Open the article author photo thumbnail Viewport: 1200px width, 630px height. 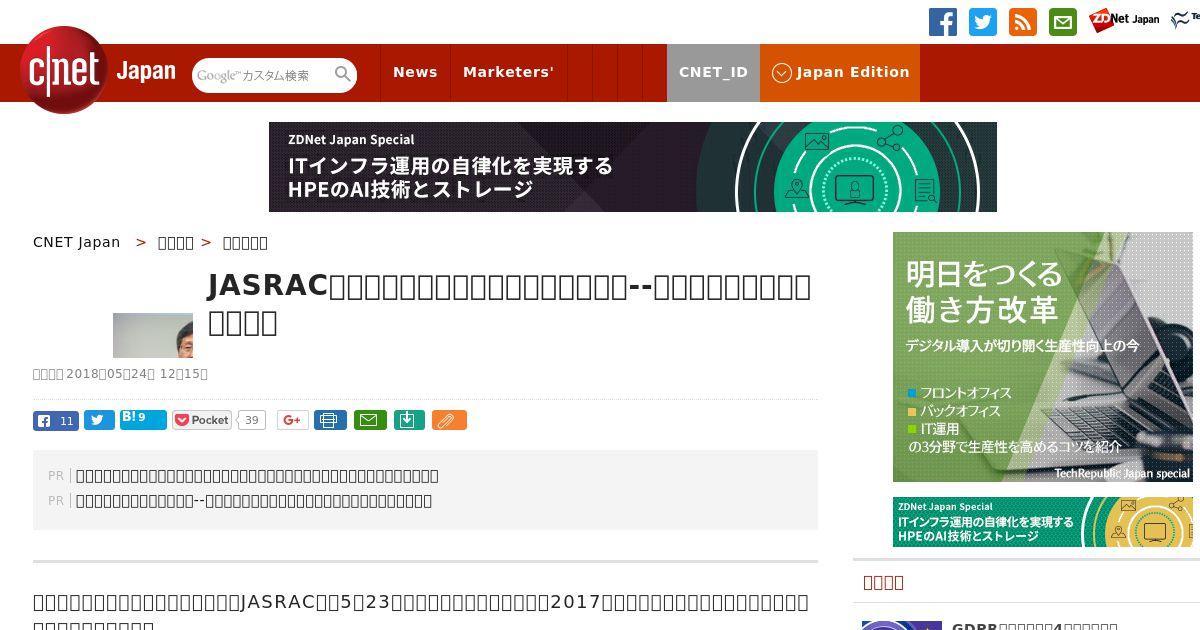(x=153, y=335)
